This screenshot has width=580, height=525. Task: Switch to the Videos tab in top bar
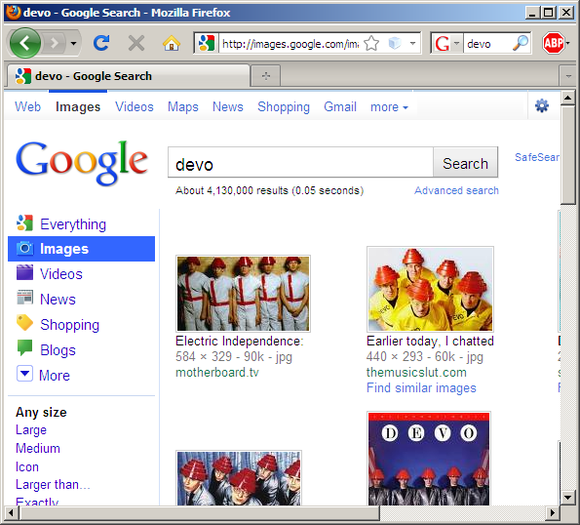pyautogui.click(x=134, y=107)
